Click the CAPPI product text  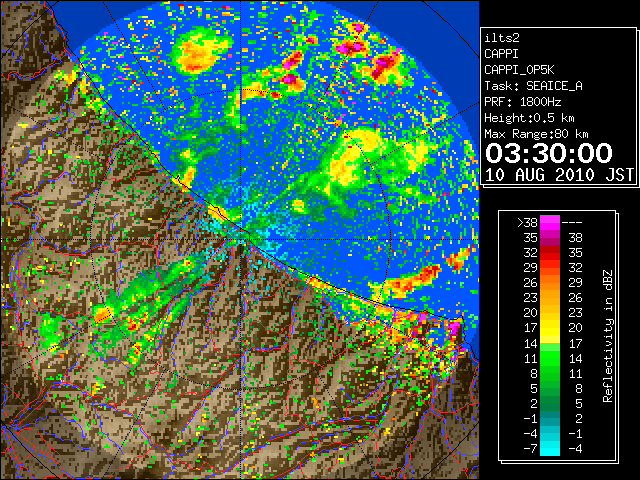(501, 54)
